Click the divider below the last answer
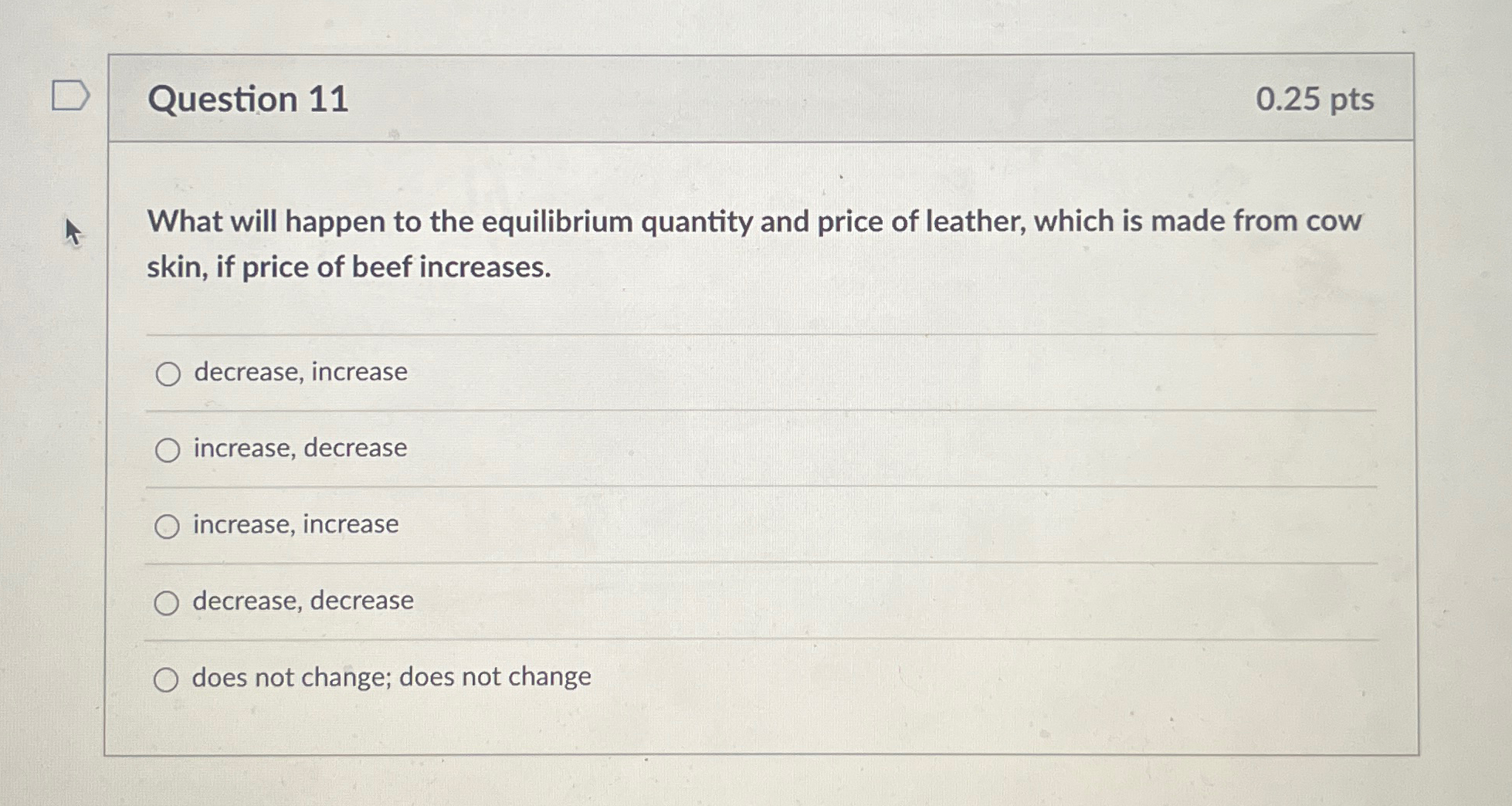The height and width of the screenshot is (806, 1512). 695,639
